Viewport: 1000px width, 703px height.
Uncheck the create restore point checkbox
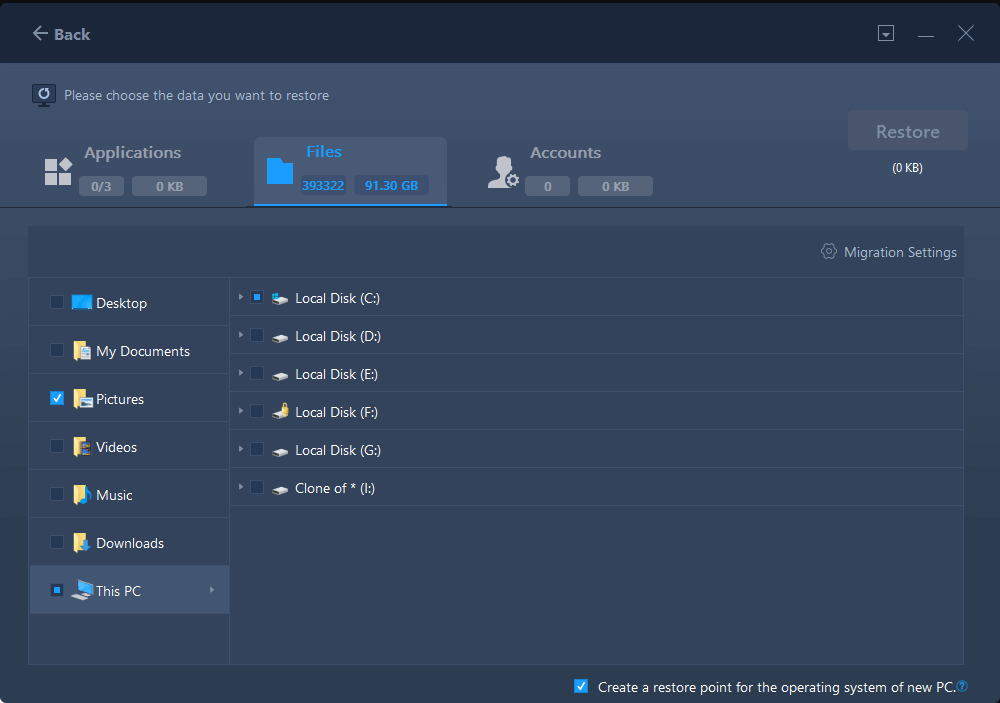581,686
